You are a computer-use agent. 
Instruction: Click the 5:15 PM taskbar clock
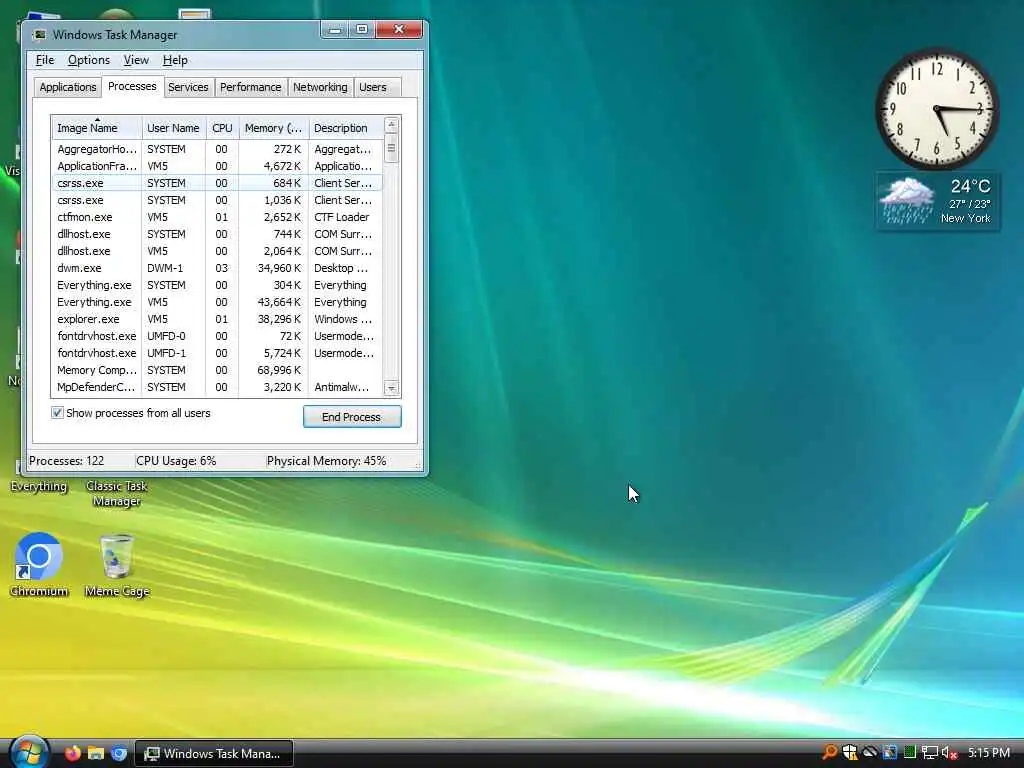989,753
